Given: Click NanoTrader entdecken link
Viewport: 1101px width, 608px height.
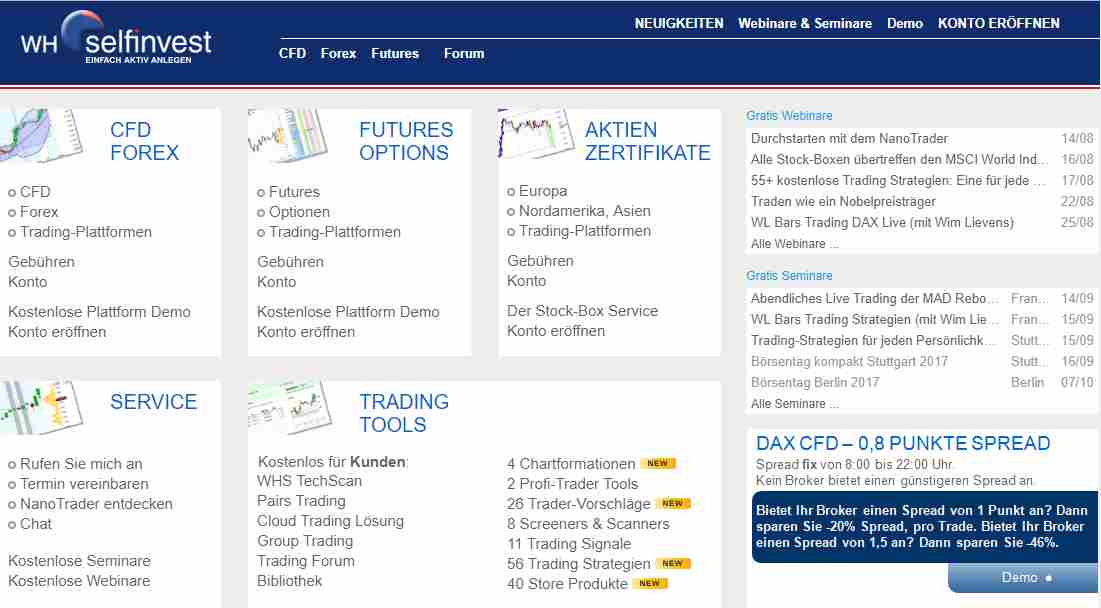Looking at the screenshot, I should [96, 504].
